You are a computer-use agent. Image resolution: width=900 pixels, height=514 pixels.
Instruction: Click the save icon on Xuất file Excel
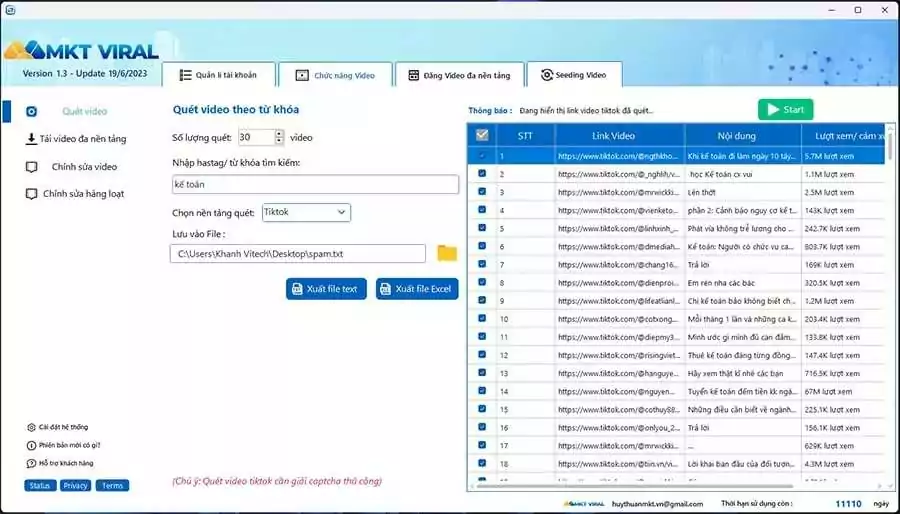[x=386, y=289]
